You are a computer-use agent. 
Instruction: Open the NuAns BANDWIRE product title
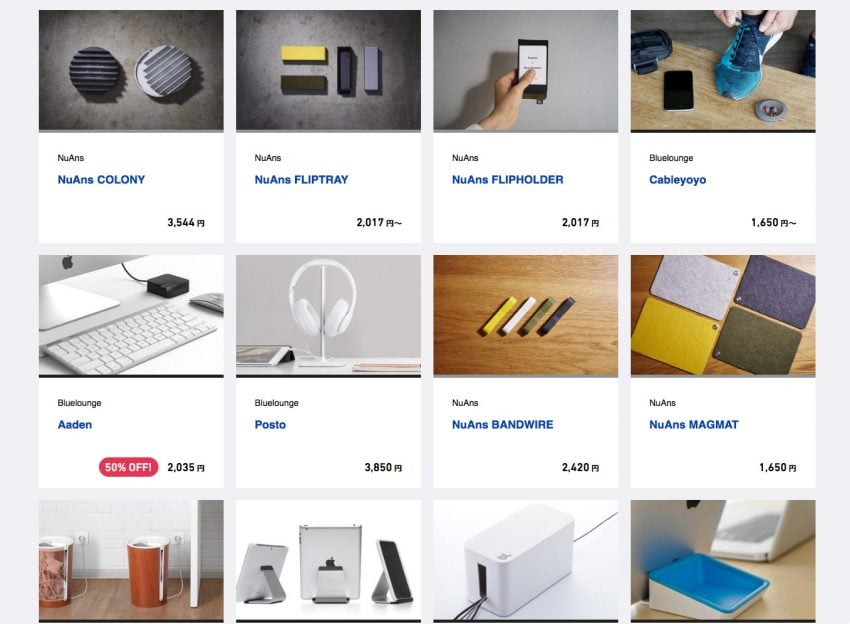[503, 424]
